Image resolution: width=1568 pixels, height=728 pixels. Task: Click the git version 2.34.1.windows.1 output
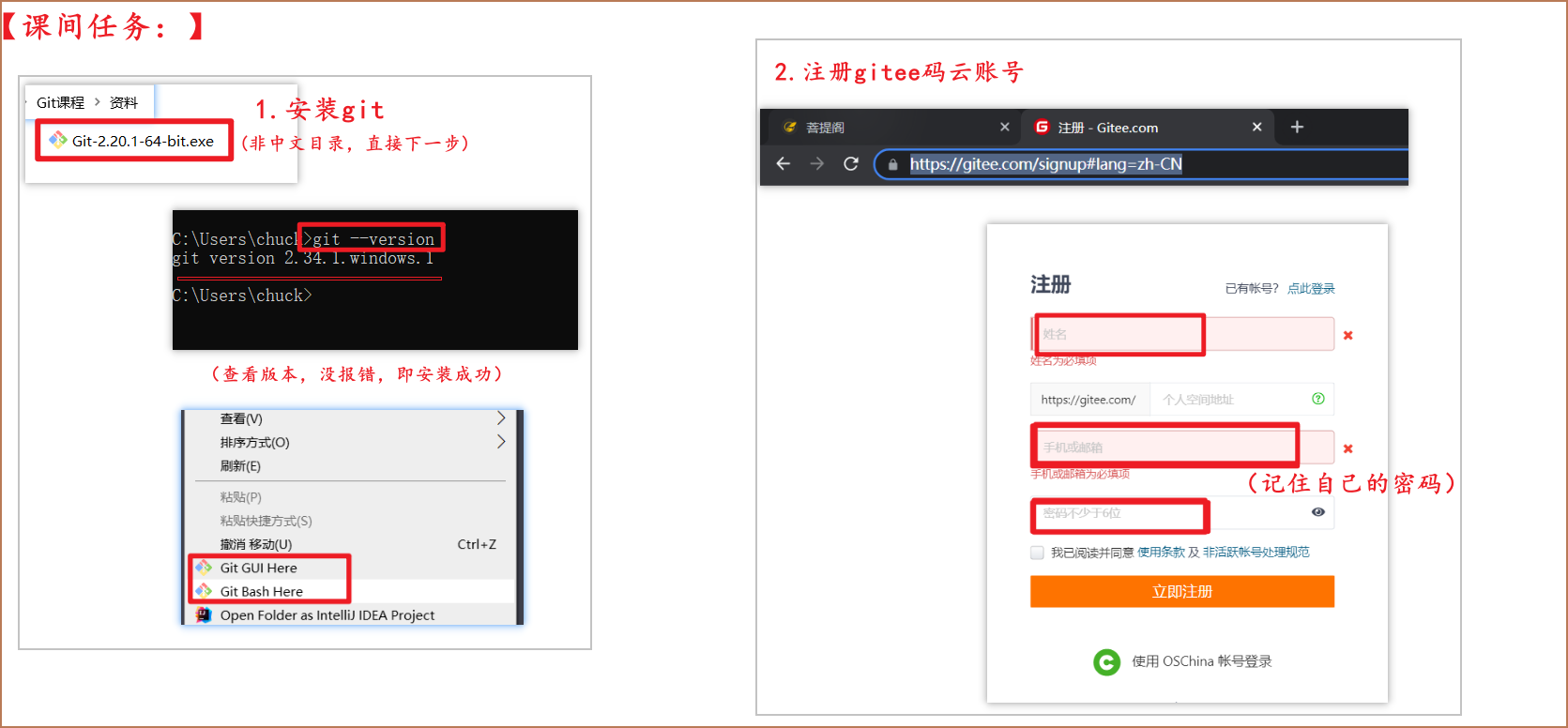[x=303, y=258]
